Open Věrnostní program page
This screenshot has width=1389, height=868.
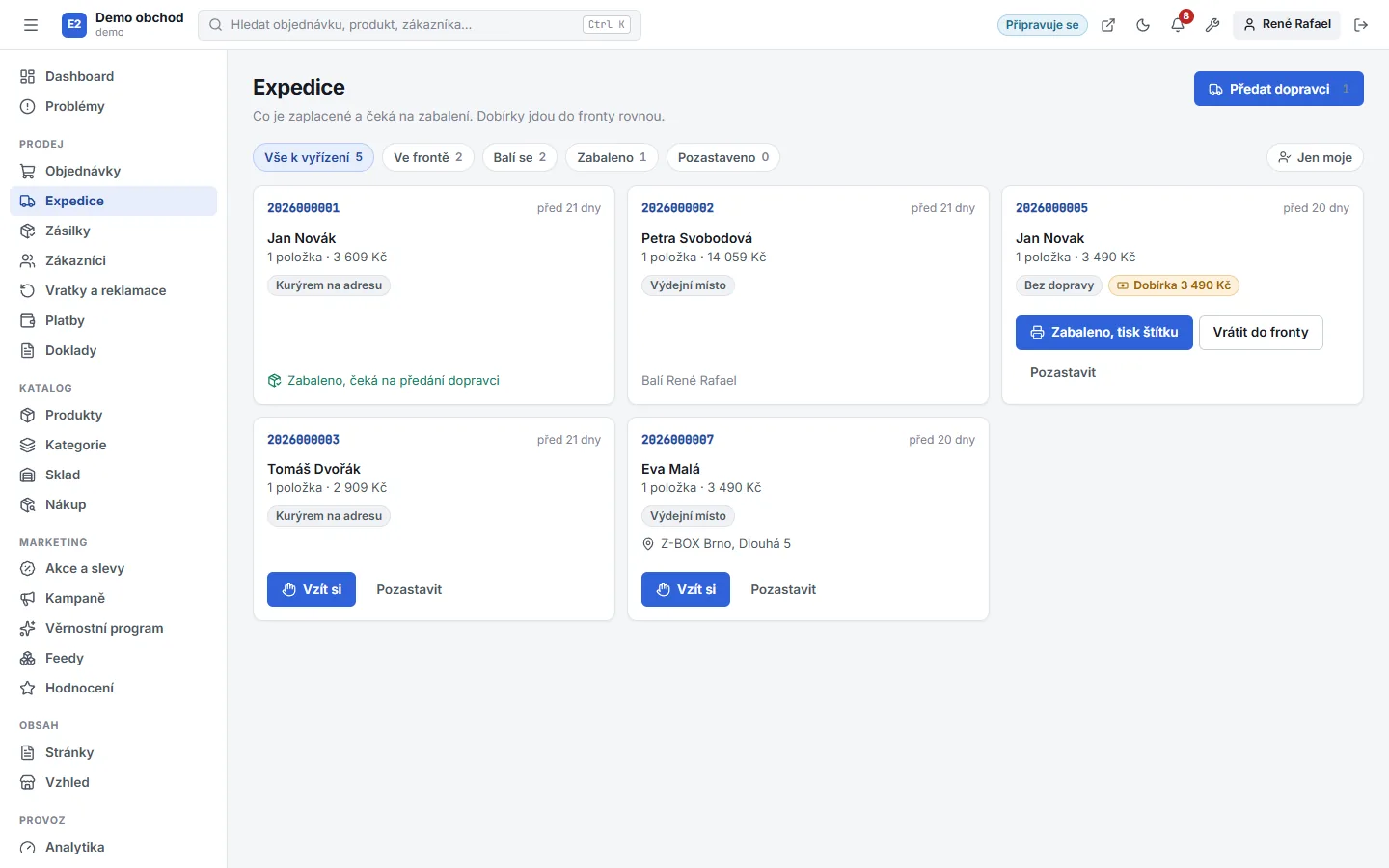pyautogui.click(x=113, y=628)
